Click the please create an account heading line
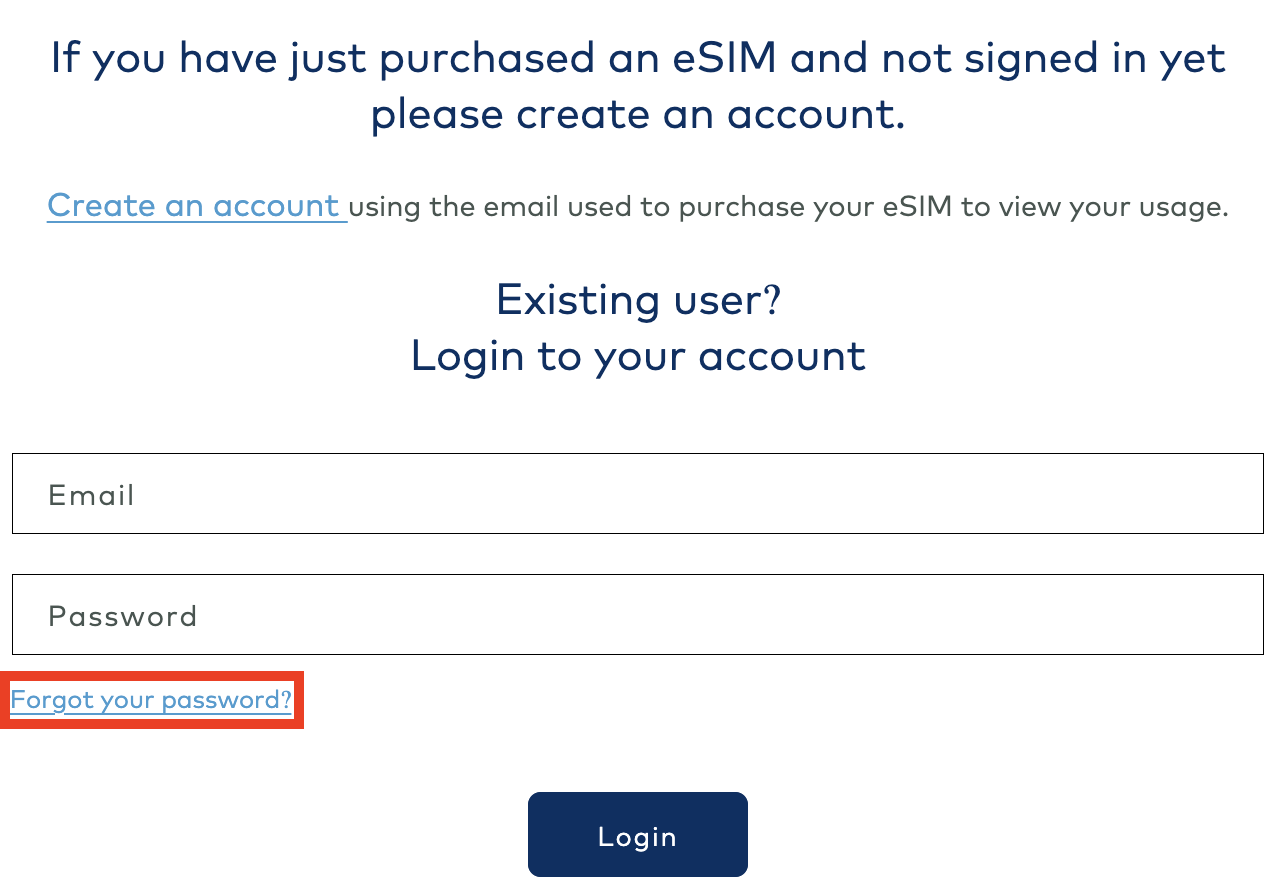Image resolution: width=1284 pixels, height=894 pixels. (638, 114)
